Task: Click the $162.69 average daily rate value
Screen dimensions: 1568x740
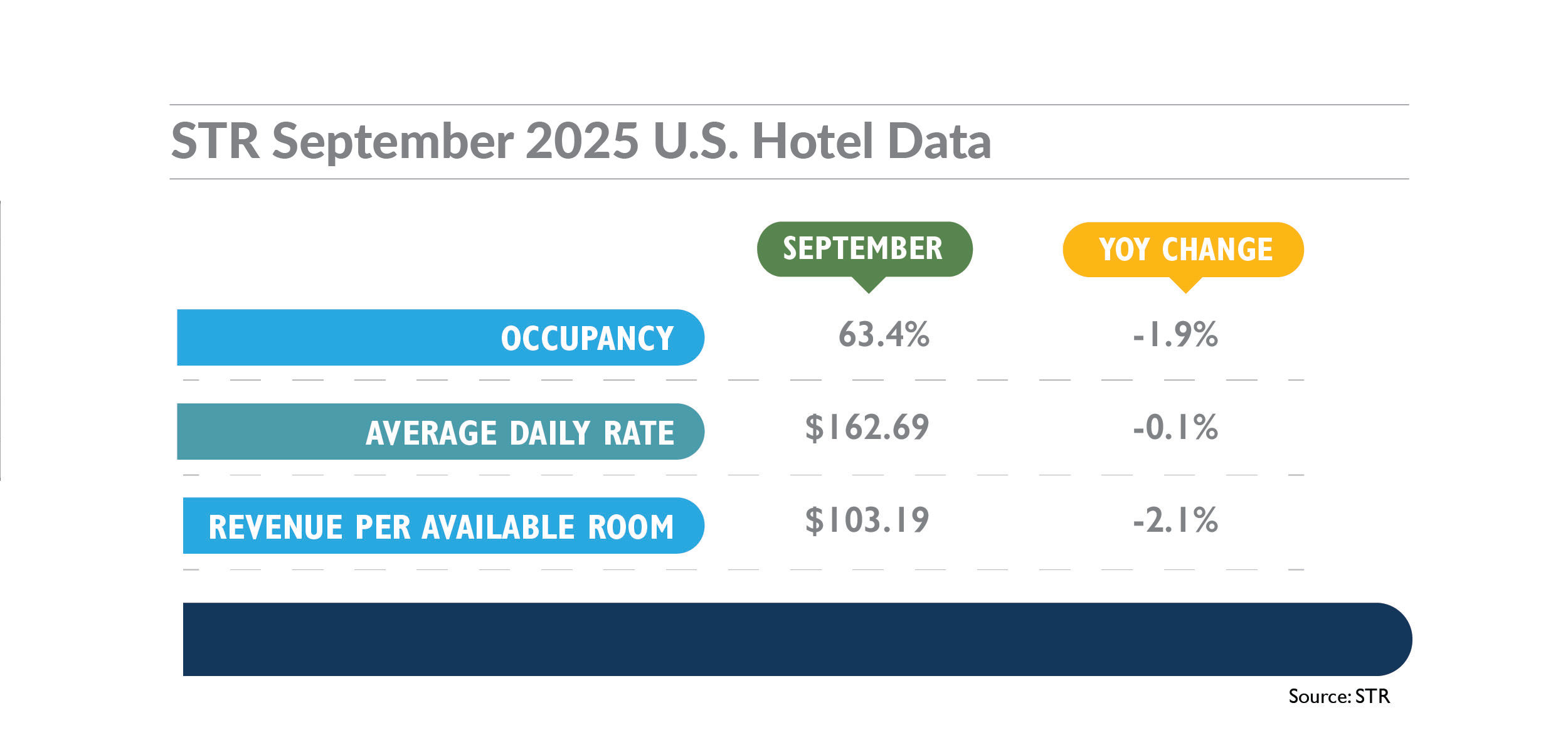Action: tap(867, 428)
